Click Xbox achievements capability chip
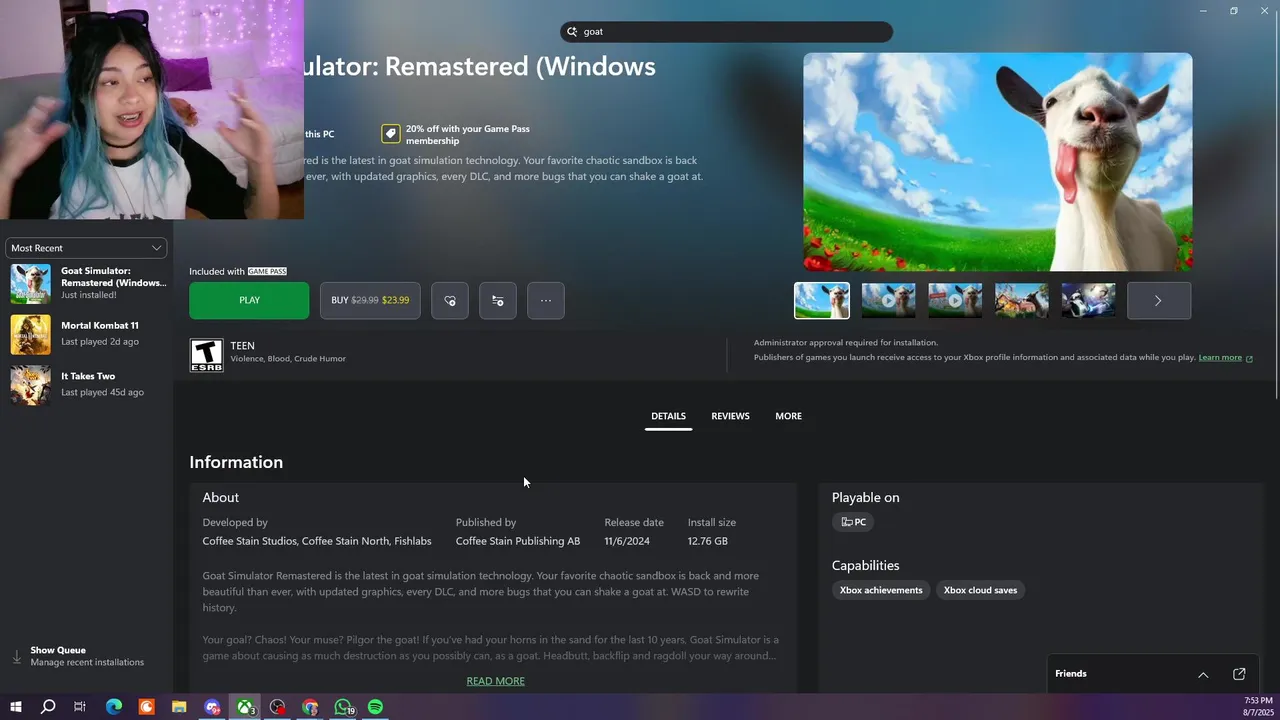Screen dimensions: 1280x720 coord(881,590)
